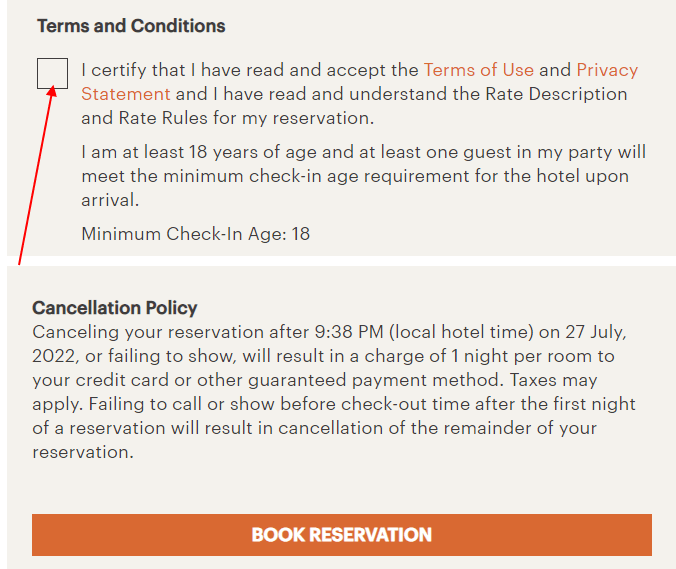
Task: Click the 27 July date in cancellation policy
Action: [596, 332]
